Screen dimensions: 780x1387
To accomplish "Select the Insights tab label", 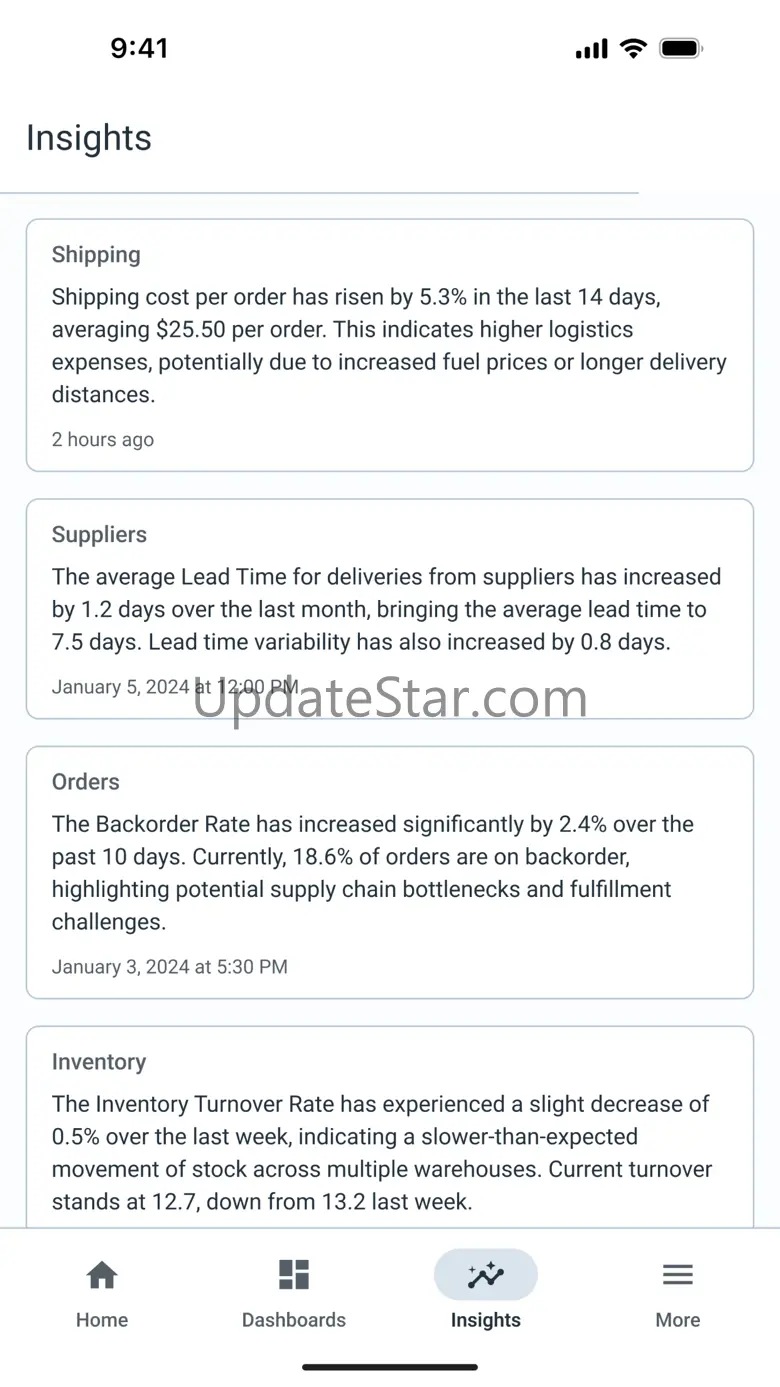I will (x=486, y=1320).
